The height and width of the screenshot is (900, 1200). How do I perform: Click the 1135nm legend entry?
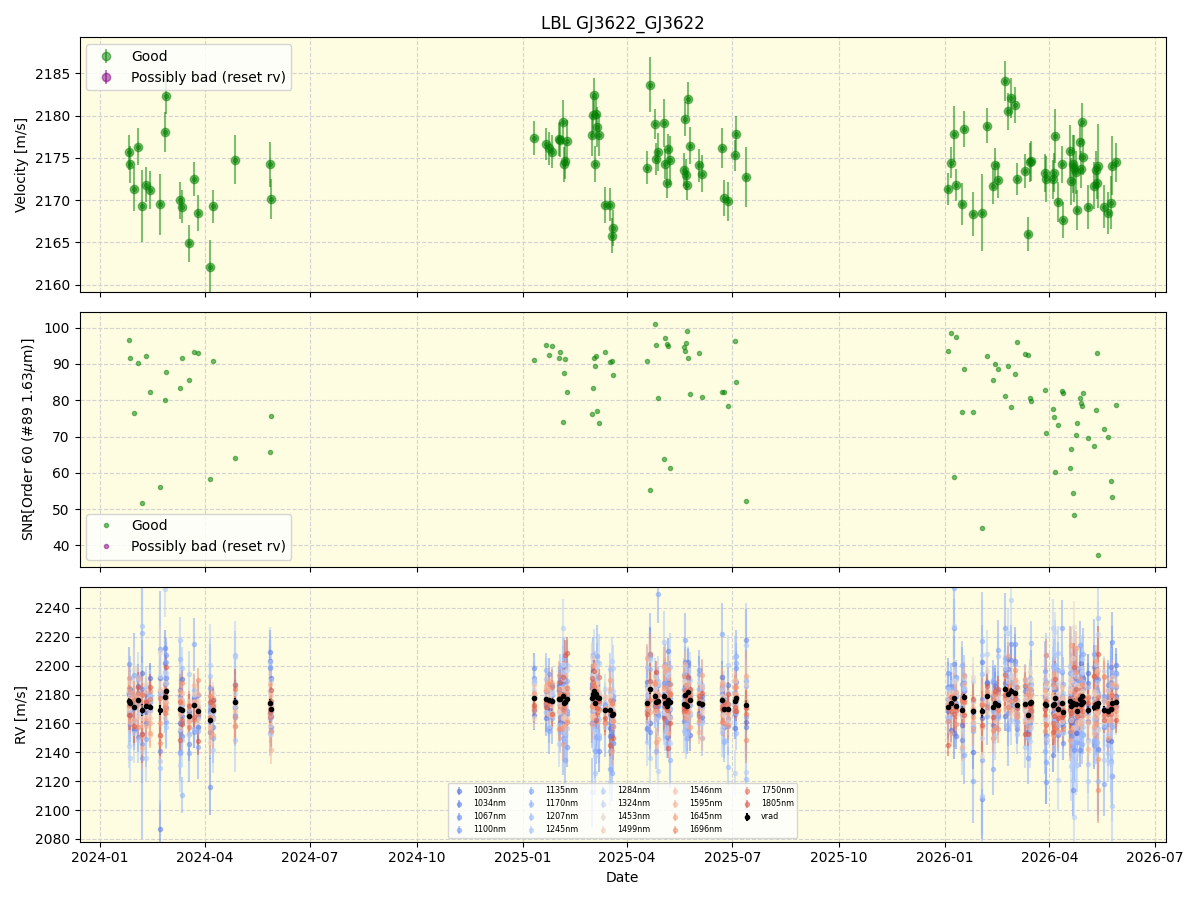coord(561,790)
